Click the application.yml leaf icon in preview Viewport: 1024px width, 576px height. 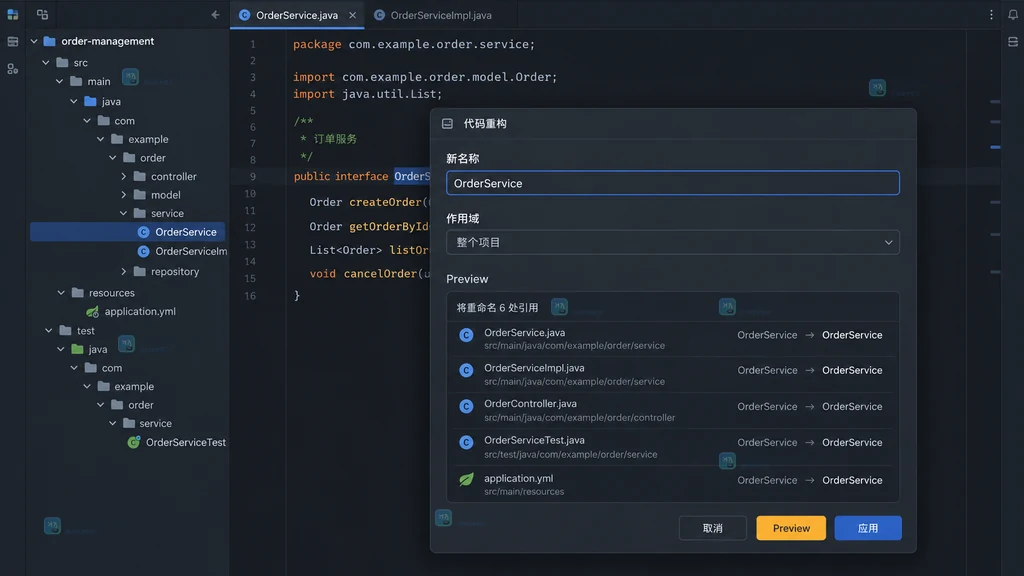click(x=466, y=479)
